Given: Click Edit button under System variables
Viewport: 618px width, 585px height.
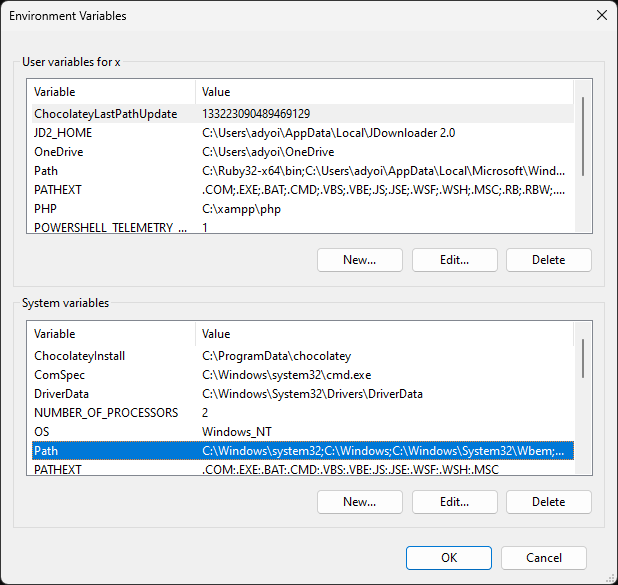Looking at the screenshot, I should point(454,502).
